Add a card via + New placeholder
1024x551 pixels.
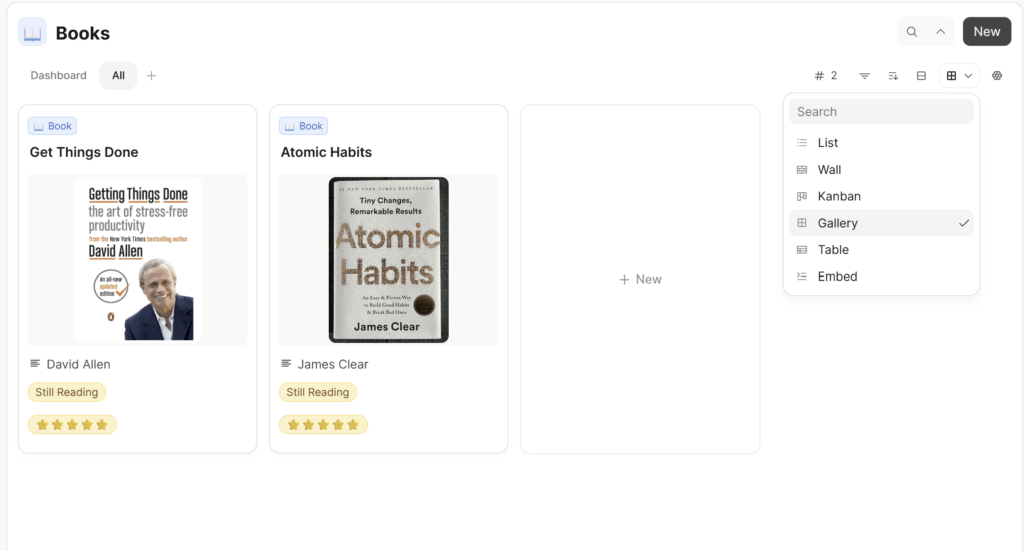click(640, 279)
